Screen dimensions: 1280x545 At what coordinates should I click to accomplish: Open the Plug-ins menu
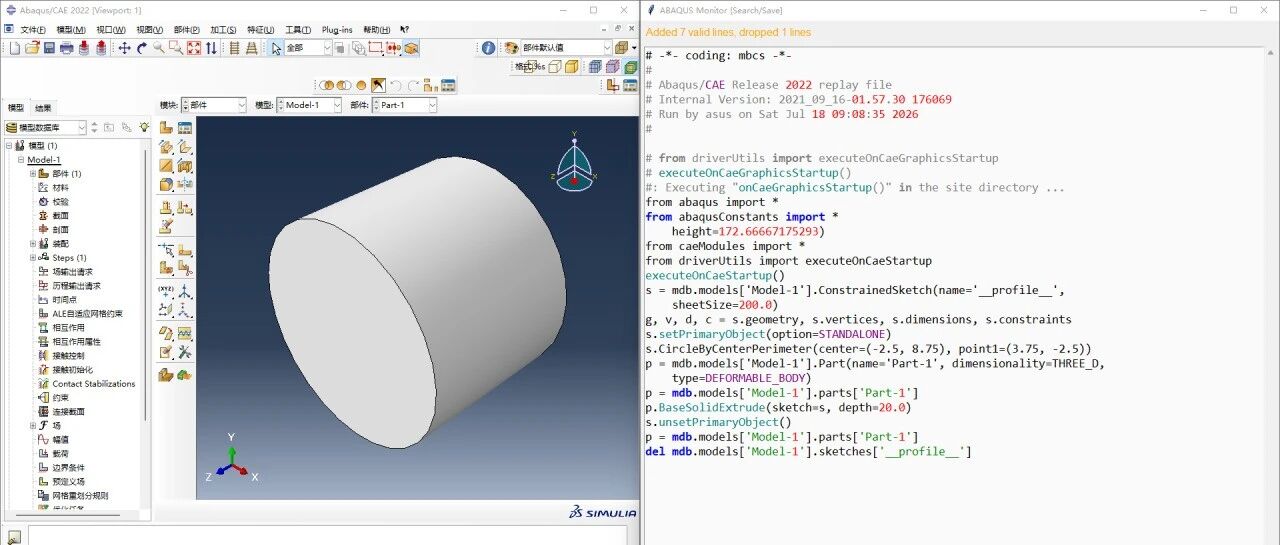pos(337,30)
